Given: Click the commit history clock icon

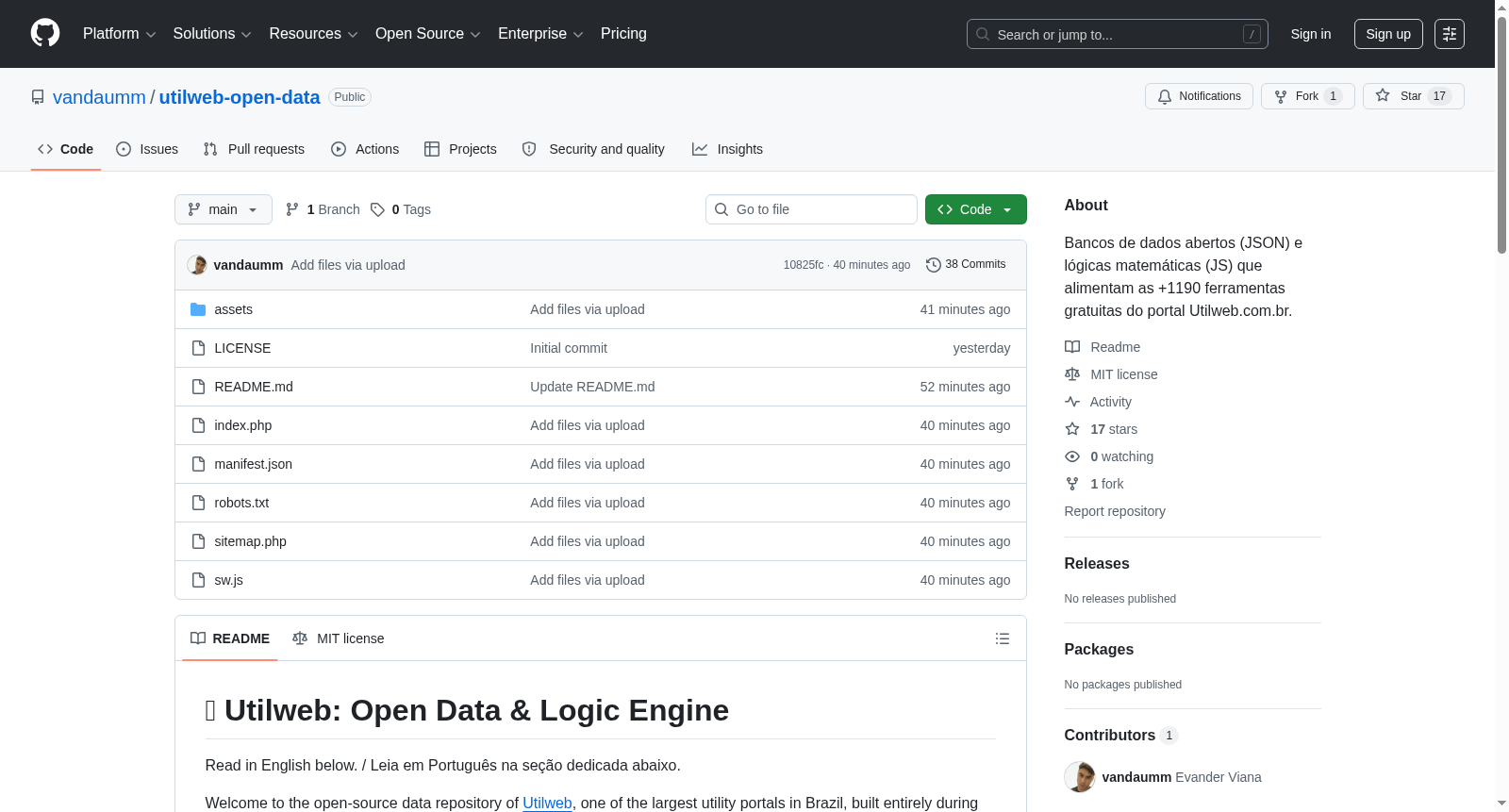Looking at the screenshot, I should click(934, 265).
